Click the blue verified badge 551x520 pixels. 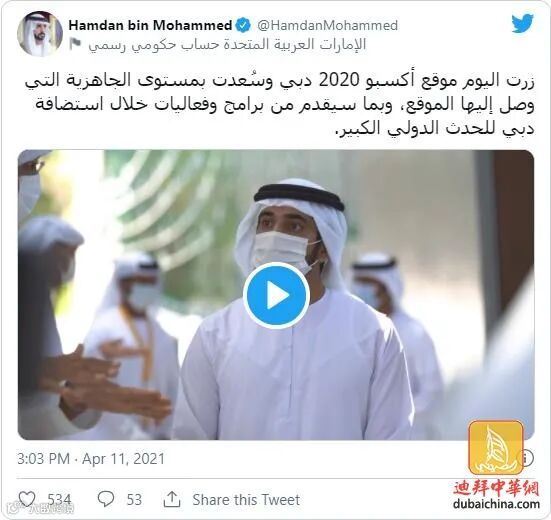(243, 25)
